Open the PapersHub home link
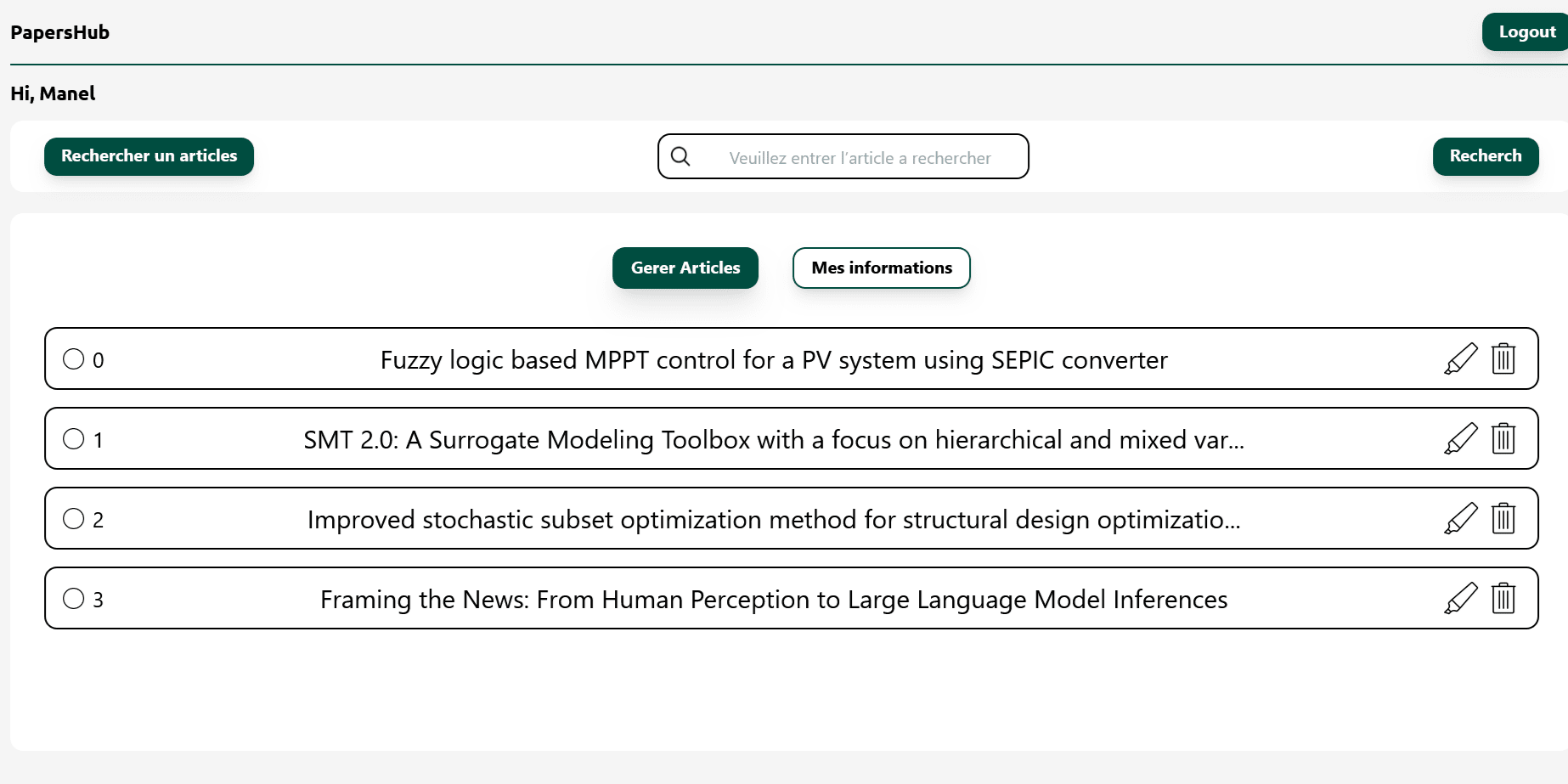 [x=59, y=32]
